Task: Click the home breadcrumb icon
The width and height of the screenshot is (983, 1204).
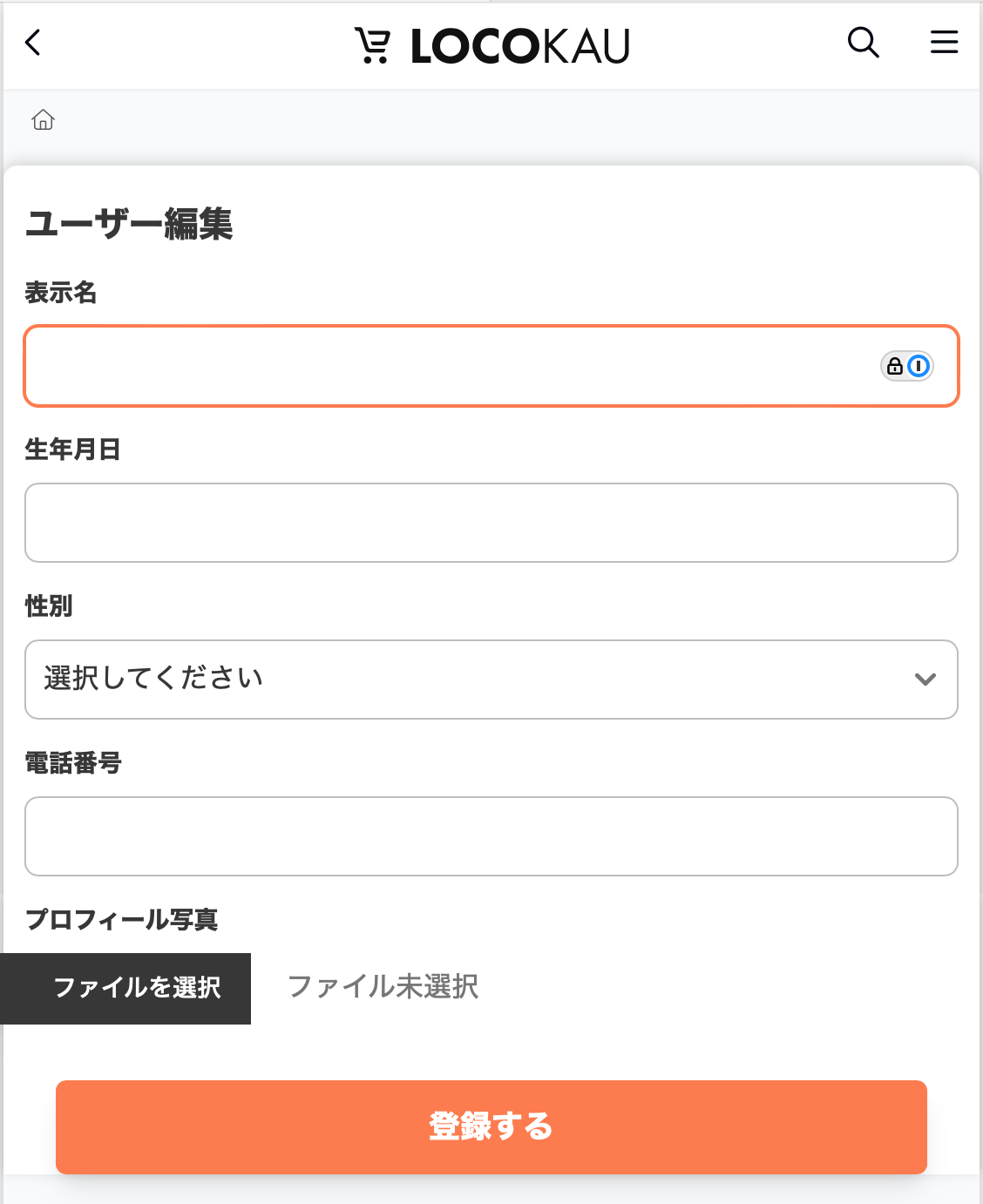Action: (42, 120)
